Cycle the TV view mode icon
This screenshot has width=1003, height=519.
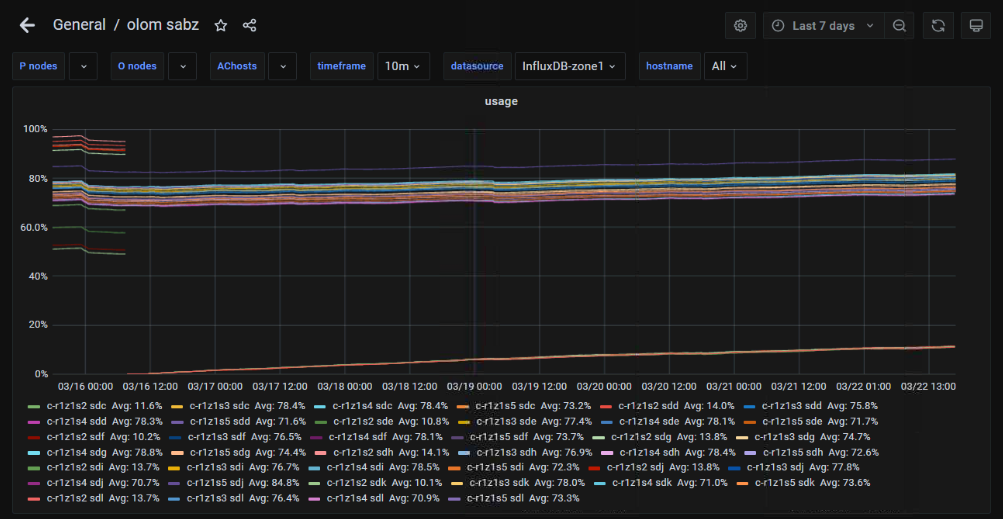pos(976,26)
